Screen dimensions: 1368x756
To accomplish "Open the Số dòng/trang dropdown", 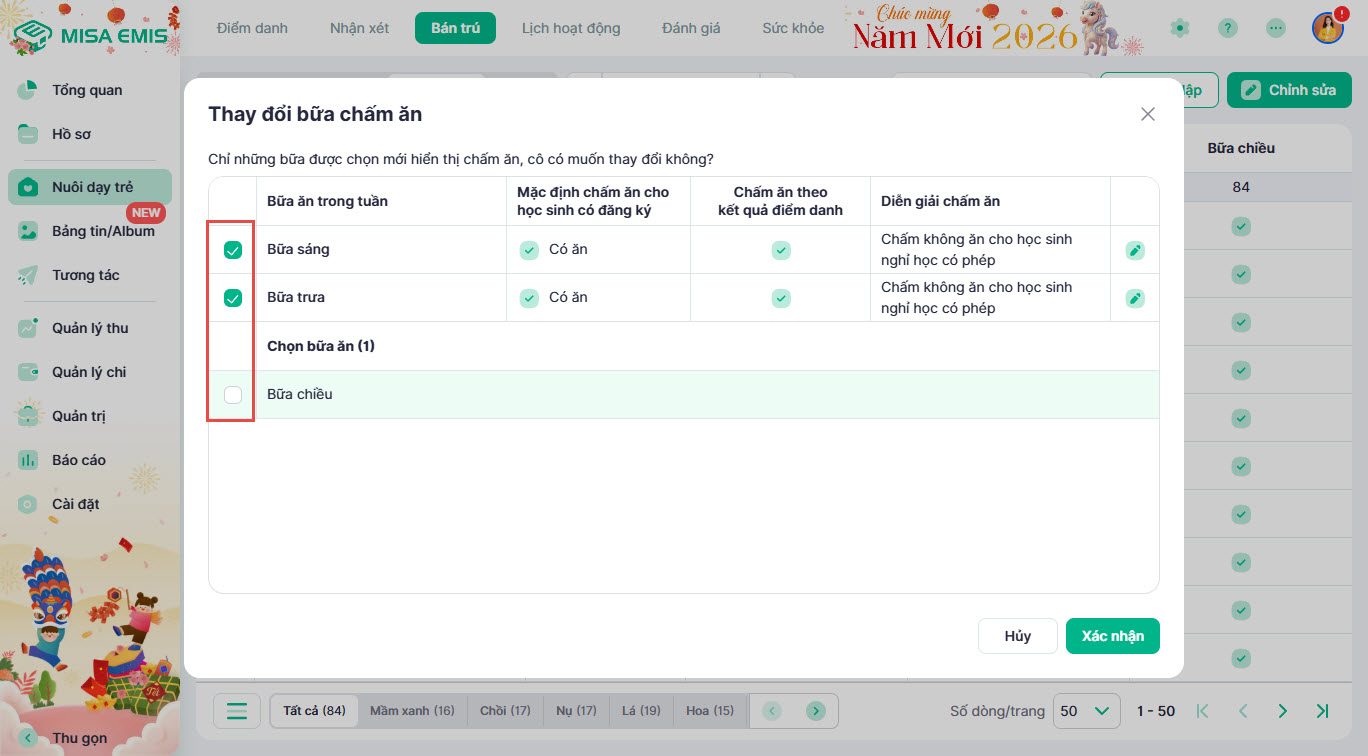I will pos(1085,711).
